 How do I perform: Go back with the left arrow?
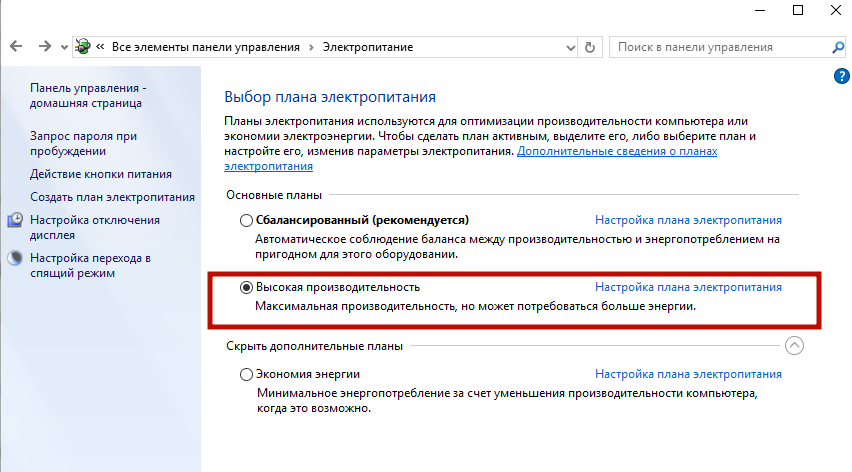(16, 47)
